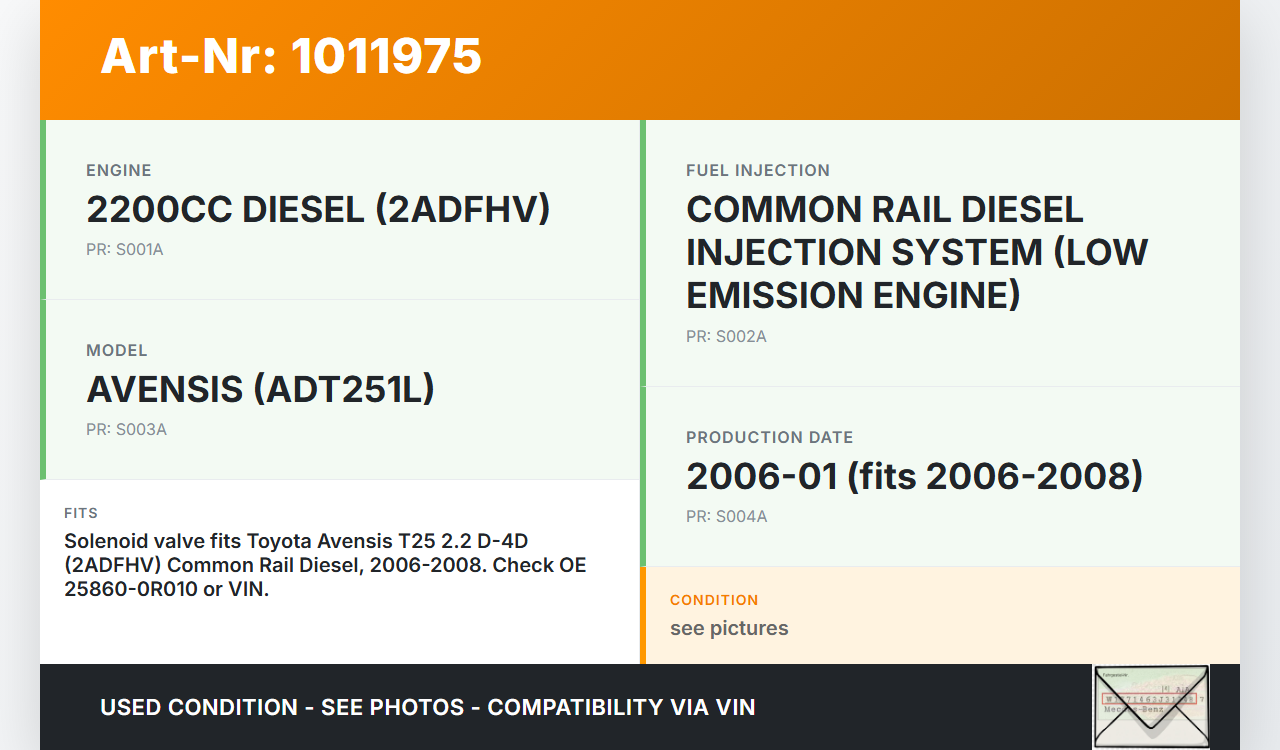Click the PR: S003A code
Image resolution: width=1280 pixels, height=750 pixels.
coord(126,430)
